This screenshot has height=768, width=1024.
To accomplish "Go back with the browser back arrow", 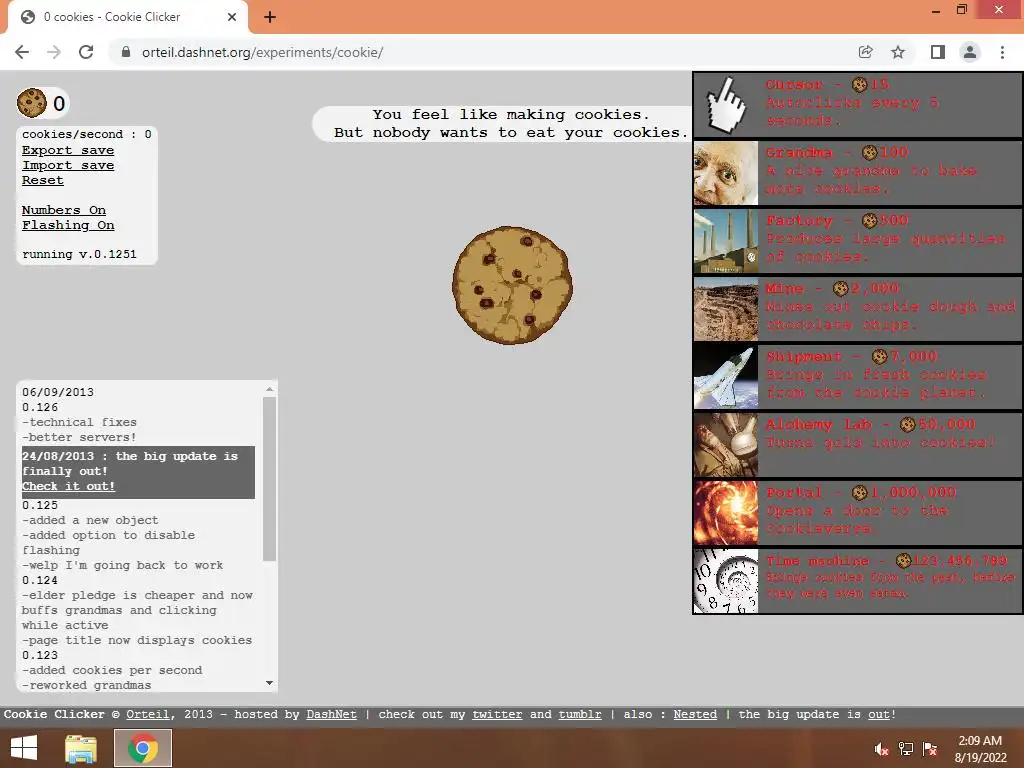I will [22, 52].
